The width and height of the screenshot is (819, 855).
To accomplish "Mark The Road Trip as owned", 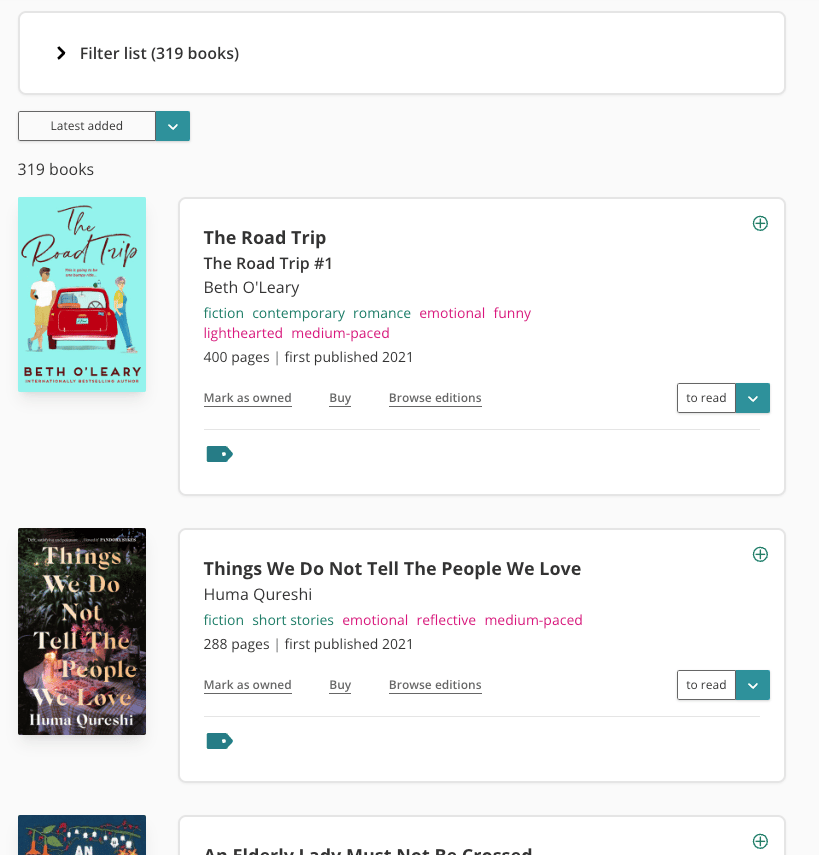I will (x=248, y=398).
